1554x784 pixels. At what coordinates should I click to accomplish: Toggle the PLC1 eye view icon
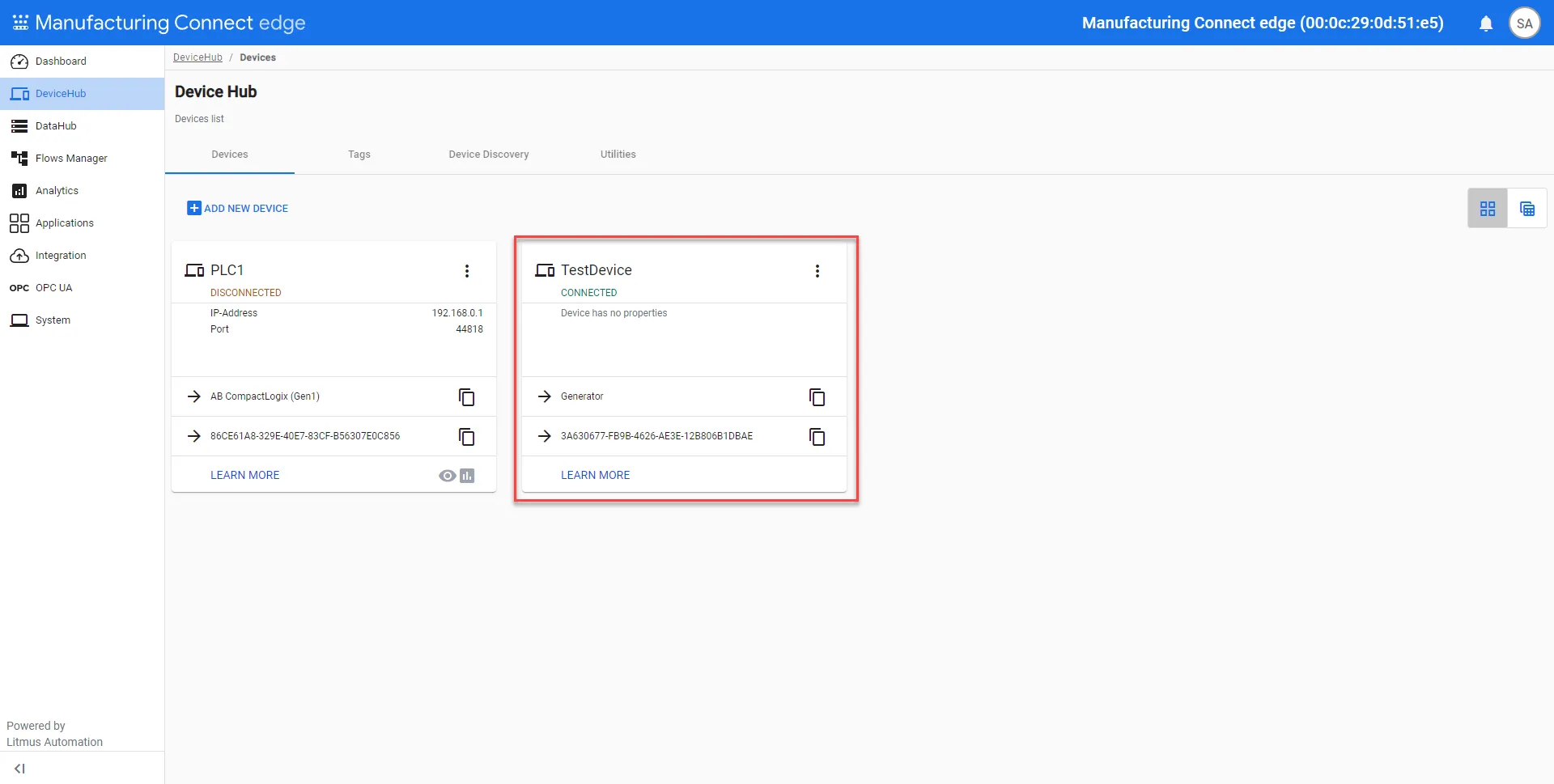coord(448,476)
